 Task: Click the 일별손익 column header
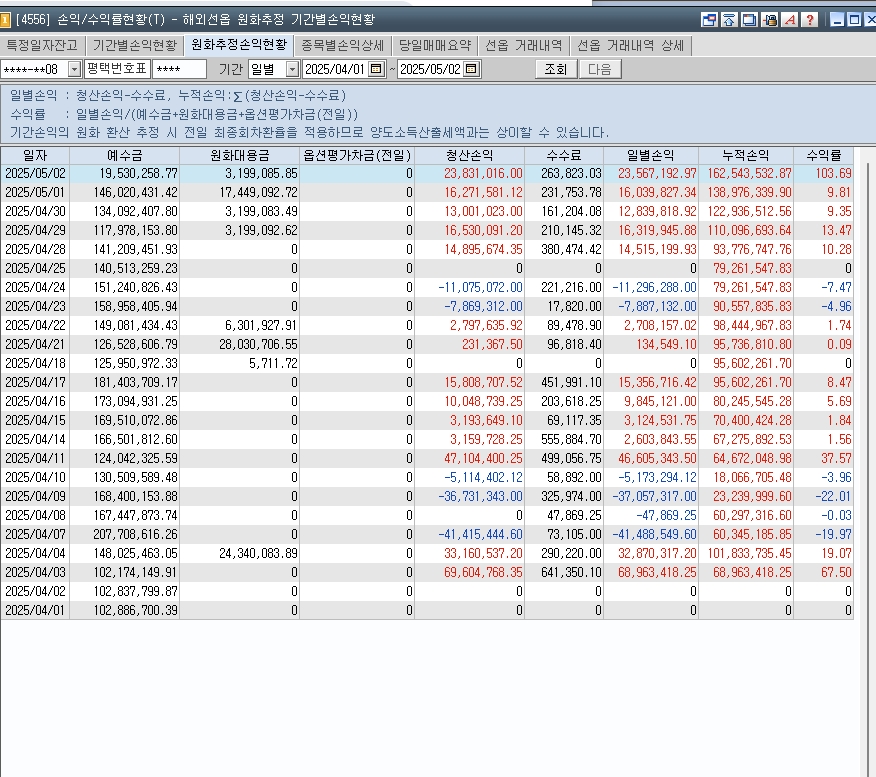pos(651,155)
